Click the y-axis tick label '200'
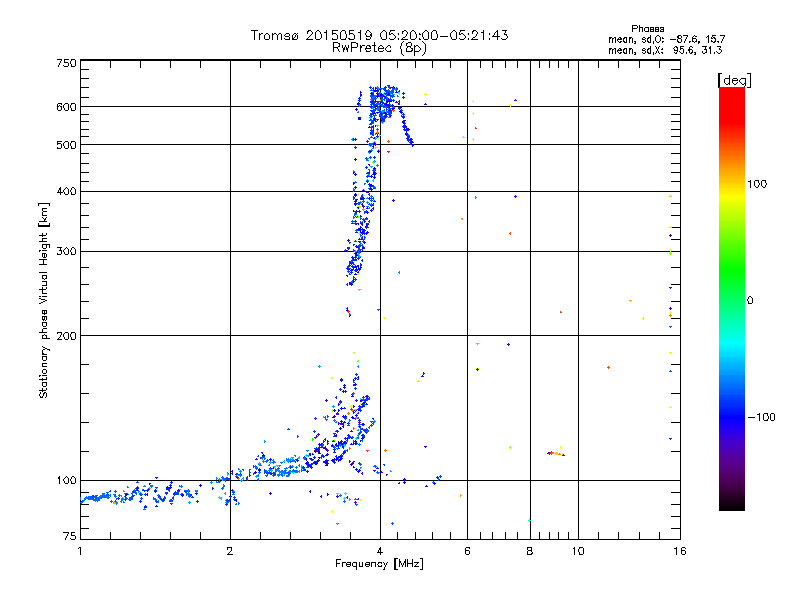The height and width of the screenshot is (600, 800). 66,336
